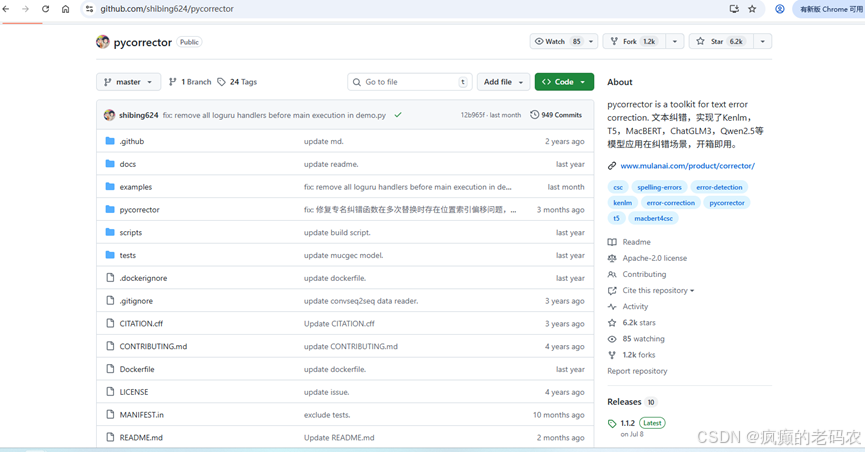Click the csc topic tag

click(x=618, y=187)
